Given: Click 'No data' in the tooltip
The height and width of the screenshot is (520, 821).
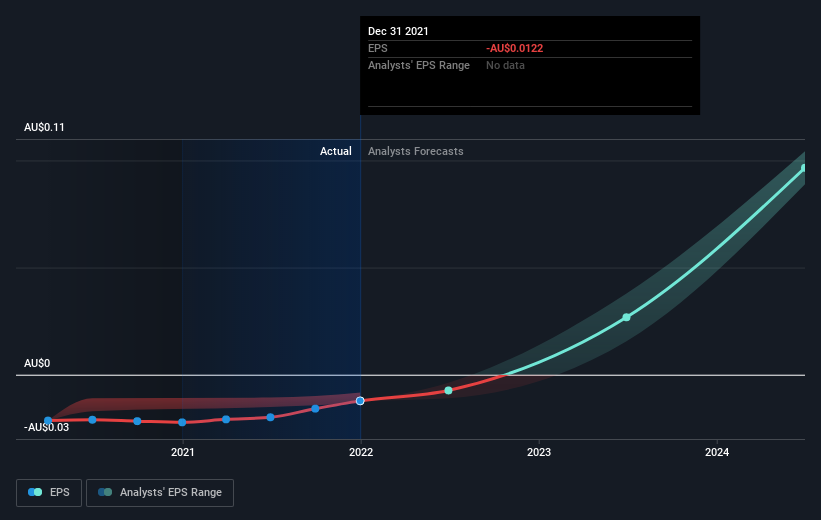Looking at the screenshot, I should tap(505, 65).
